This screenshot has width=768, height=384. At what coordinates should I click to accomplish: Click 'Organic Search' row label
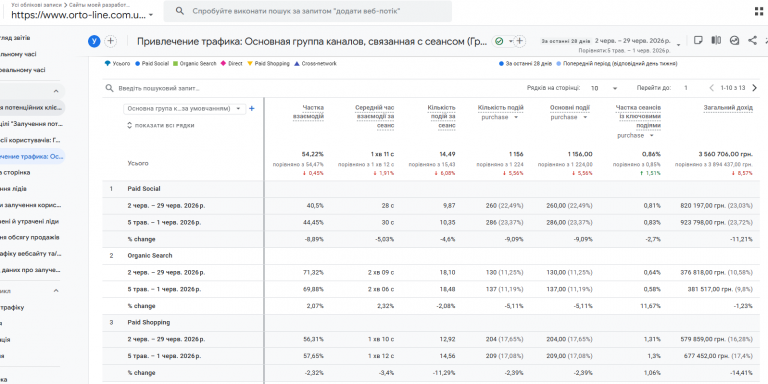point(150,256)
